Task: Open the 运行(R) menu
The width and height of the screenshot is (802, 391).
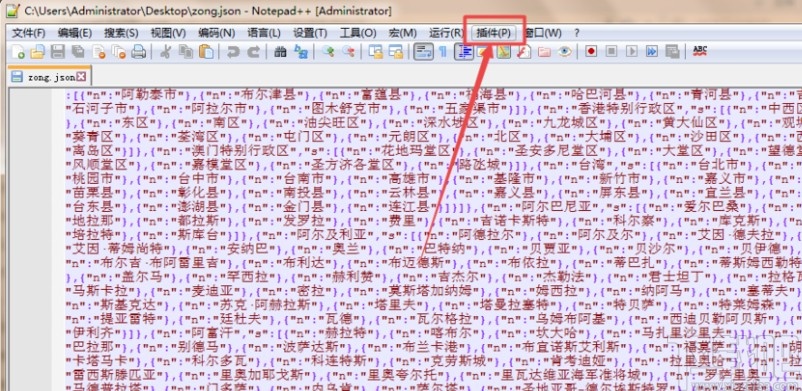Action: tap(446, 33)
